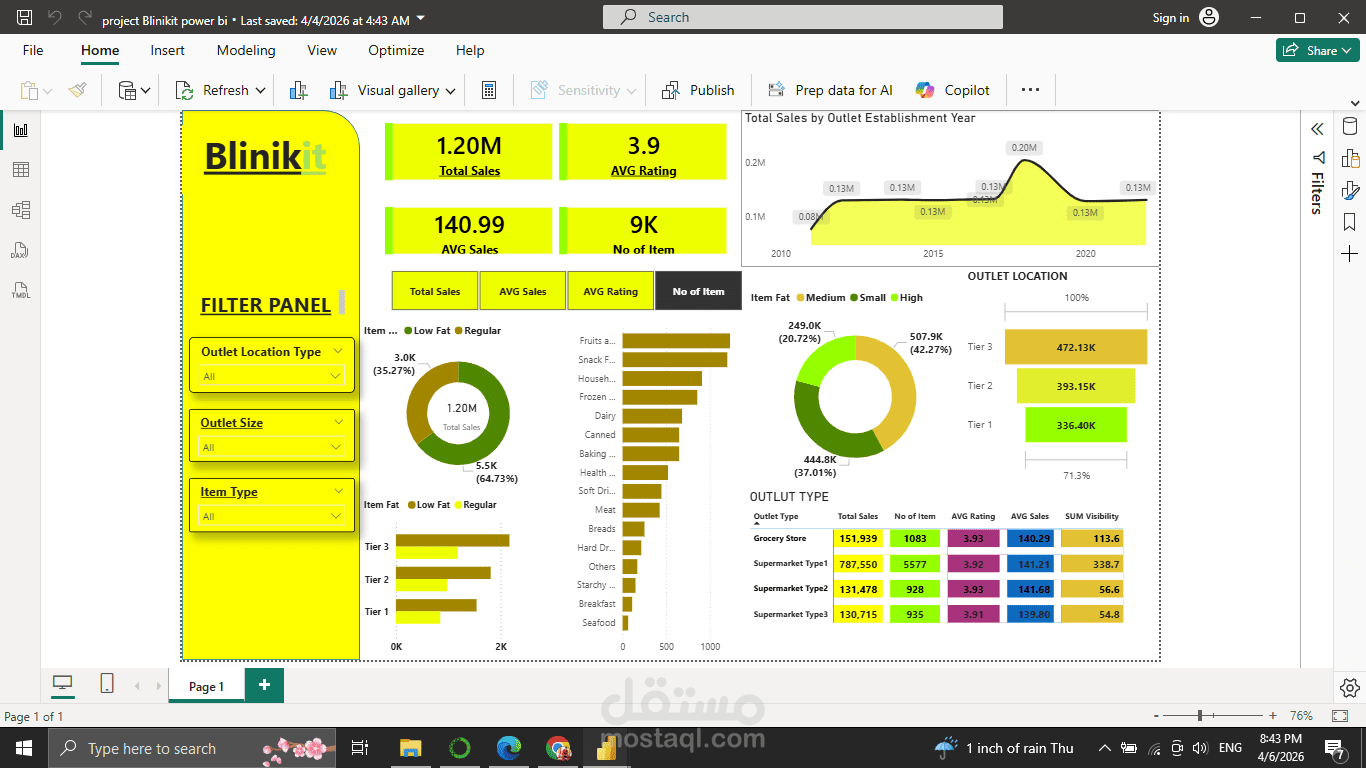Select the AVG Sales metric button
The width and height of the screenshot is (1366, 768).
click(x=523, y=291)
